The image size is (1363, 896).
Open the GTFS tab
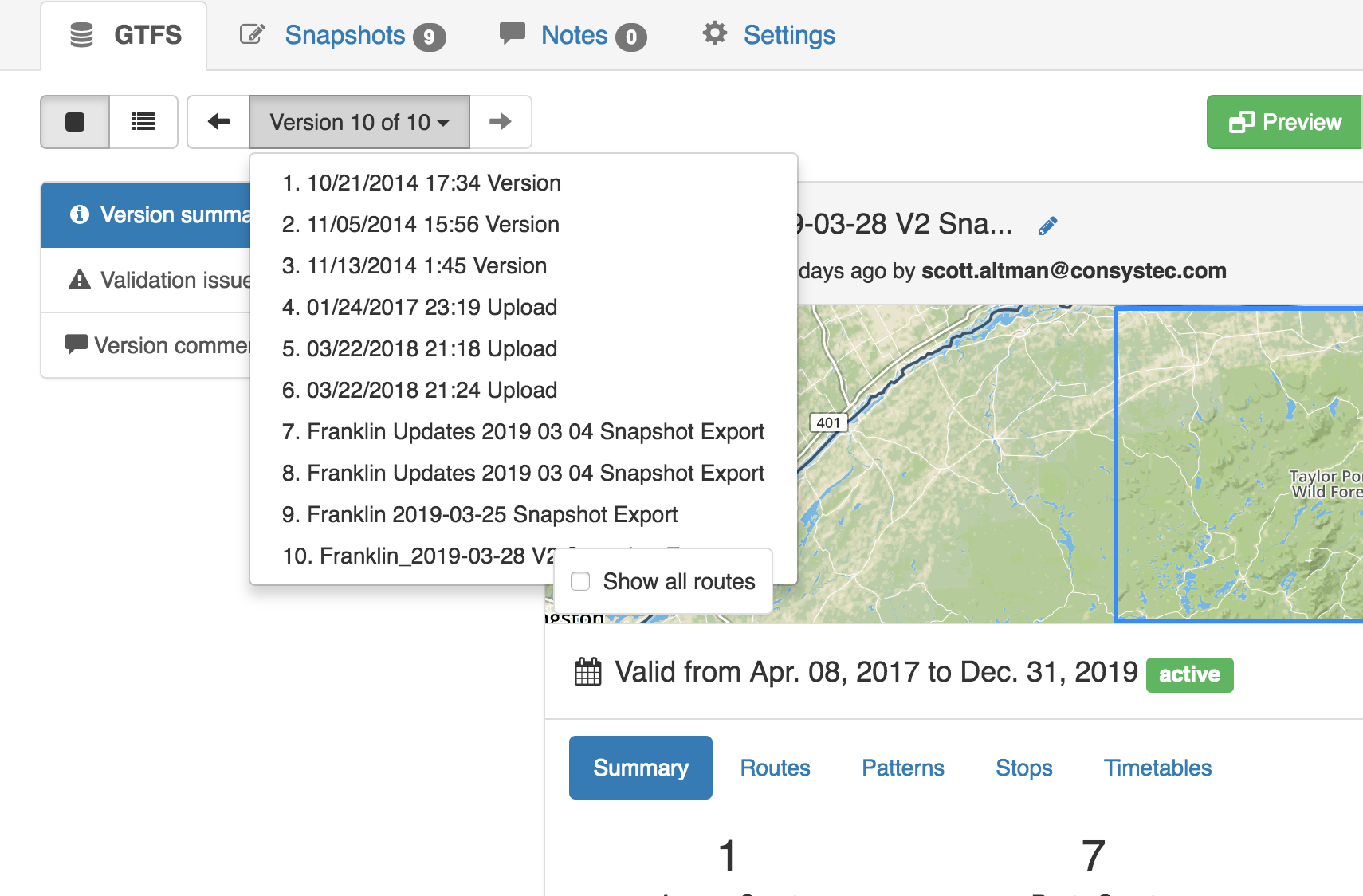(124, 35)
